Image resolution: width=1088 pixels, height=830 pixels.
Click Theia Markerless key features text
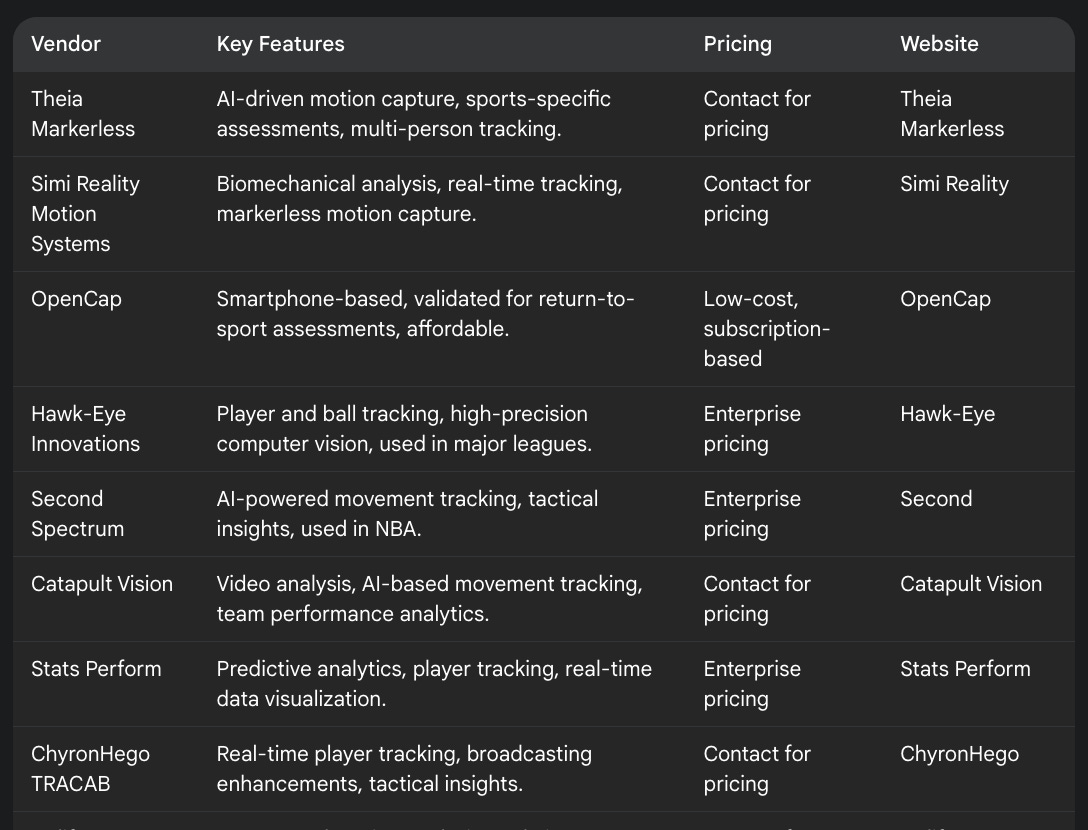coord(413,114)
